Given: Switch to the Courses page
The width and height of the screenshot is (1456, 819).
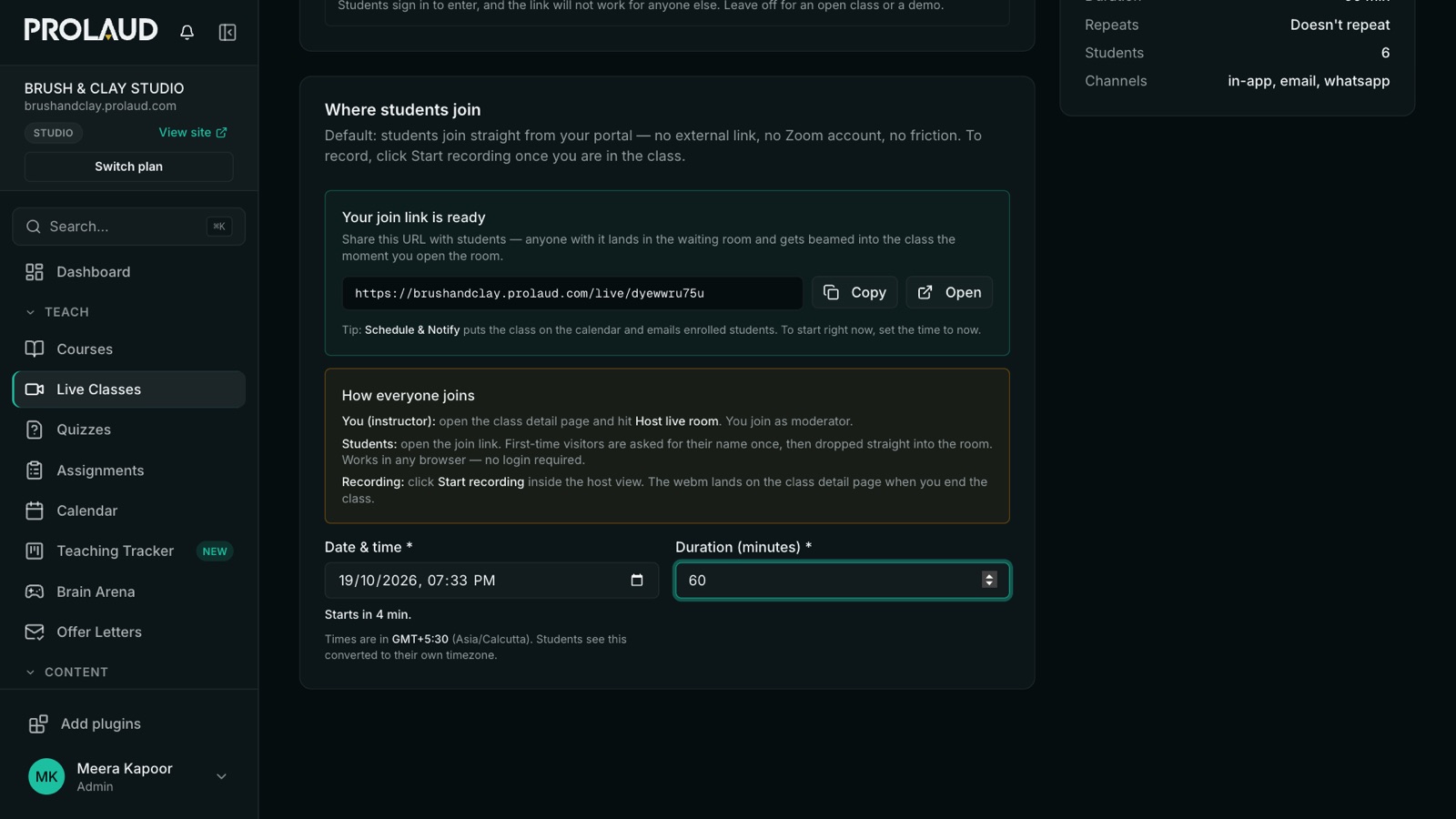Looking at the screenshot, I should (128, 349).
